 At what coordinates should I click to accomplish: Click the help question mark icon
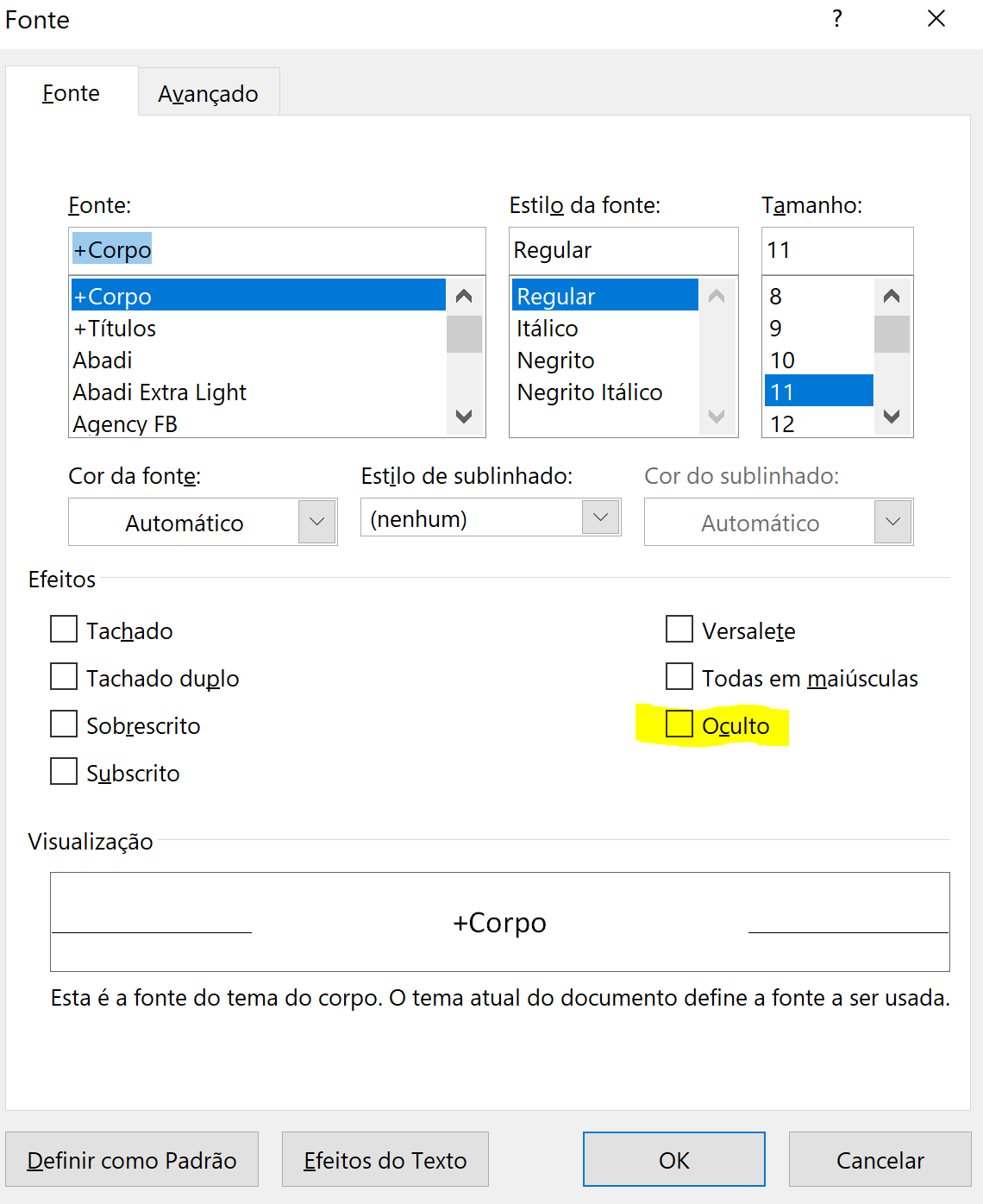pos(836,19)
